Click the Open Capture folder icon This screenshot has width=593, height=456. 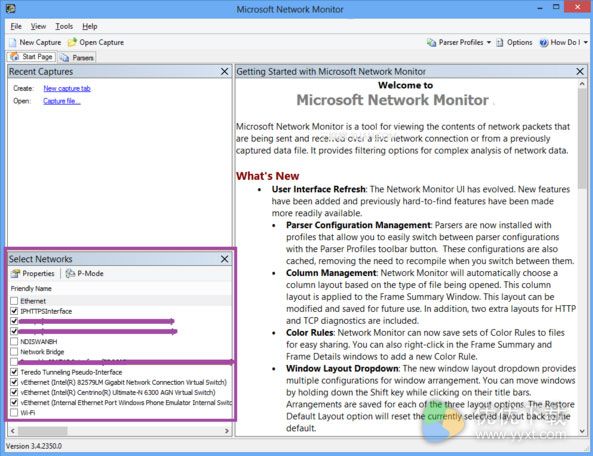tap(72, 42)
